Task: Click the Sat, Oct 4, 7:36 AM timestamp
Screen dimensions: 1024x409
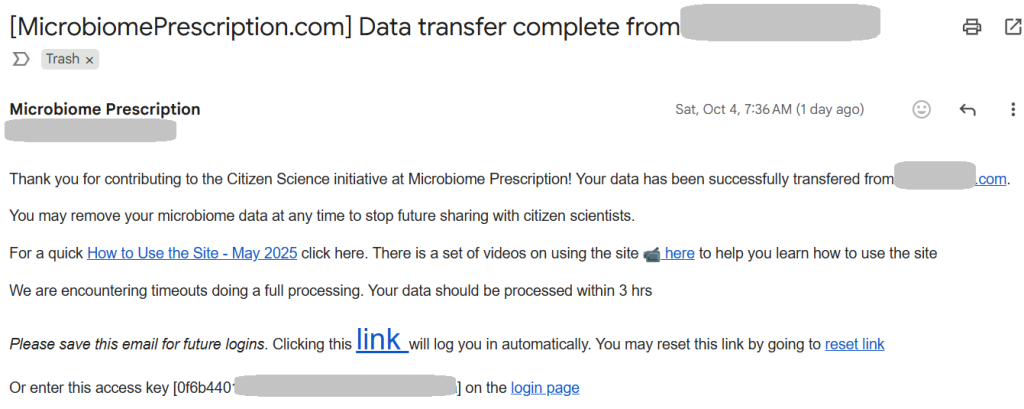Action: pyautogui.click(x=769, y=110)
